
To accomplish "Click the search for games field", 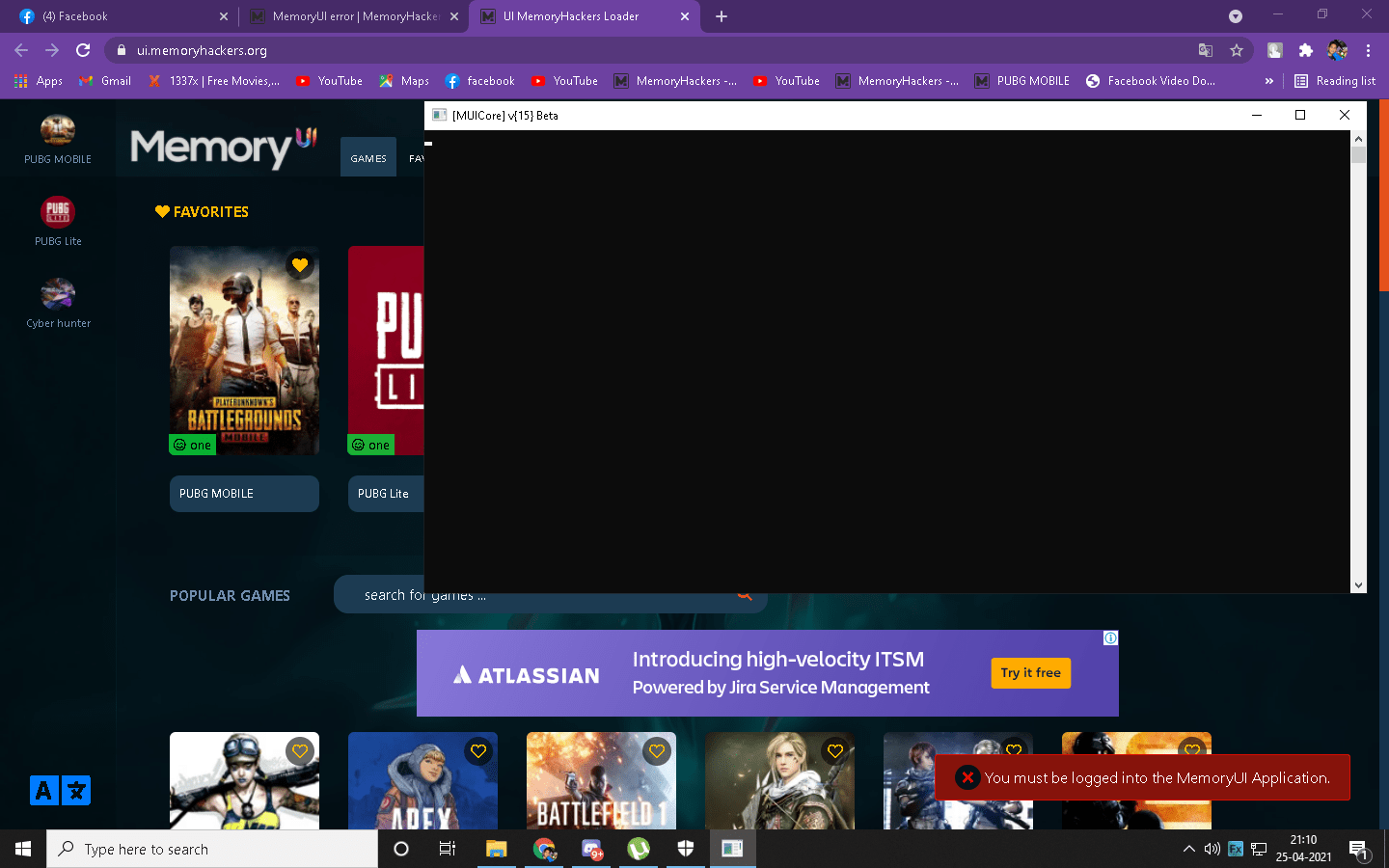I will click(550, 595).
